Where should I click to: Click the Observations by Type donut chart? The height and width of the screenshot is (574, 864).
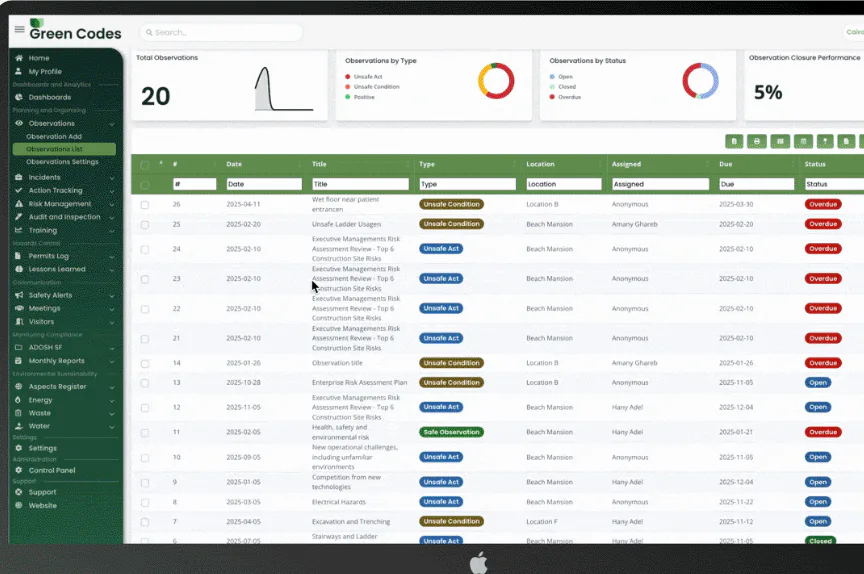tap(496, 81)
